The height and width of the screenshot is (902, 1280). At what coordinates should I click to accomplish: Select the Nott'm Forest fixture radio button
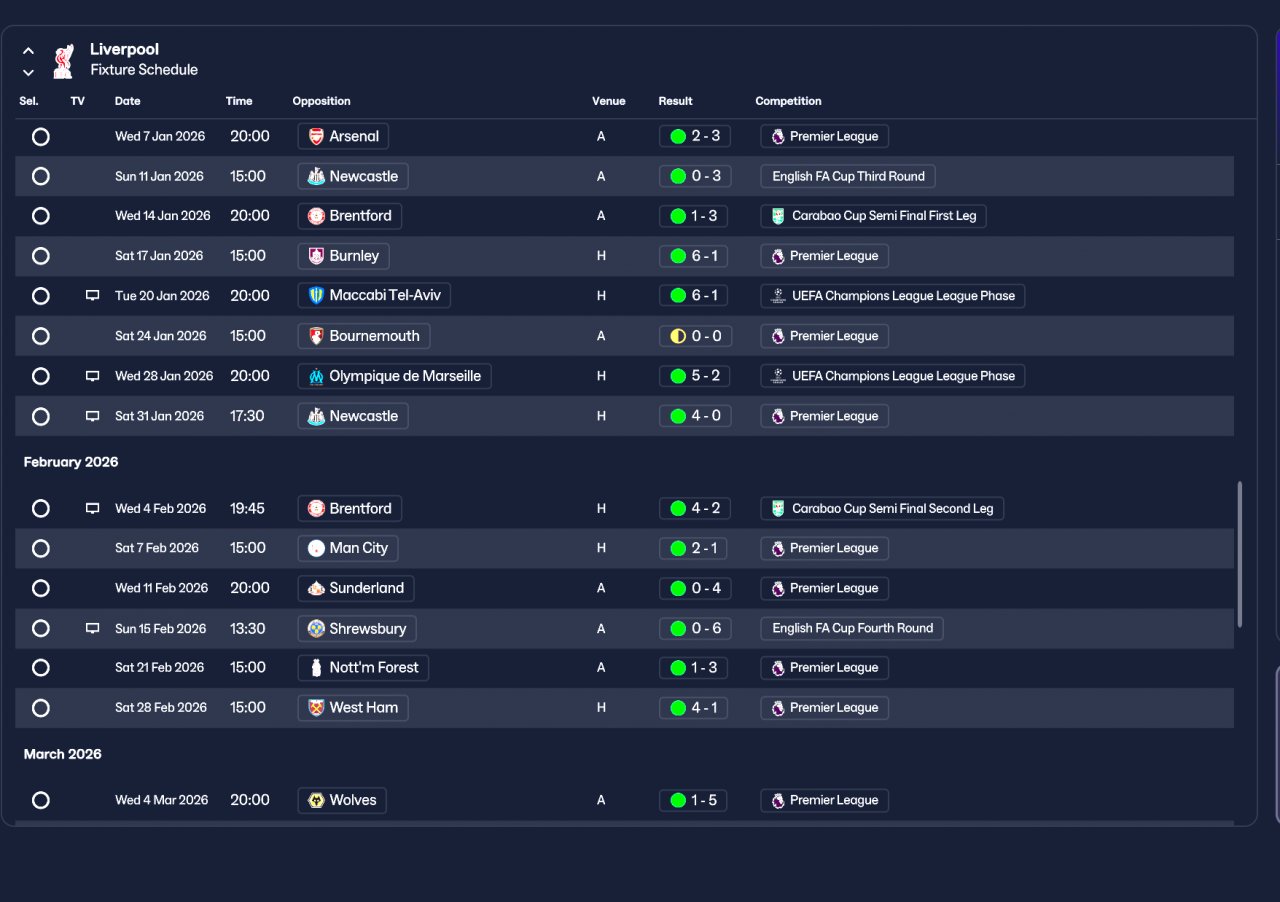[41, 667]
